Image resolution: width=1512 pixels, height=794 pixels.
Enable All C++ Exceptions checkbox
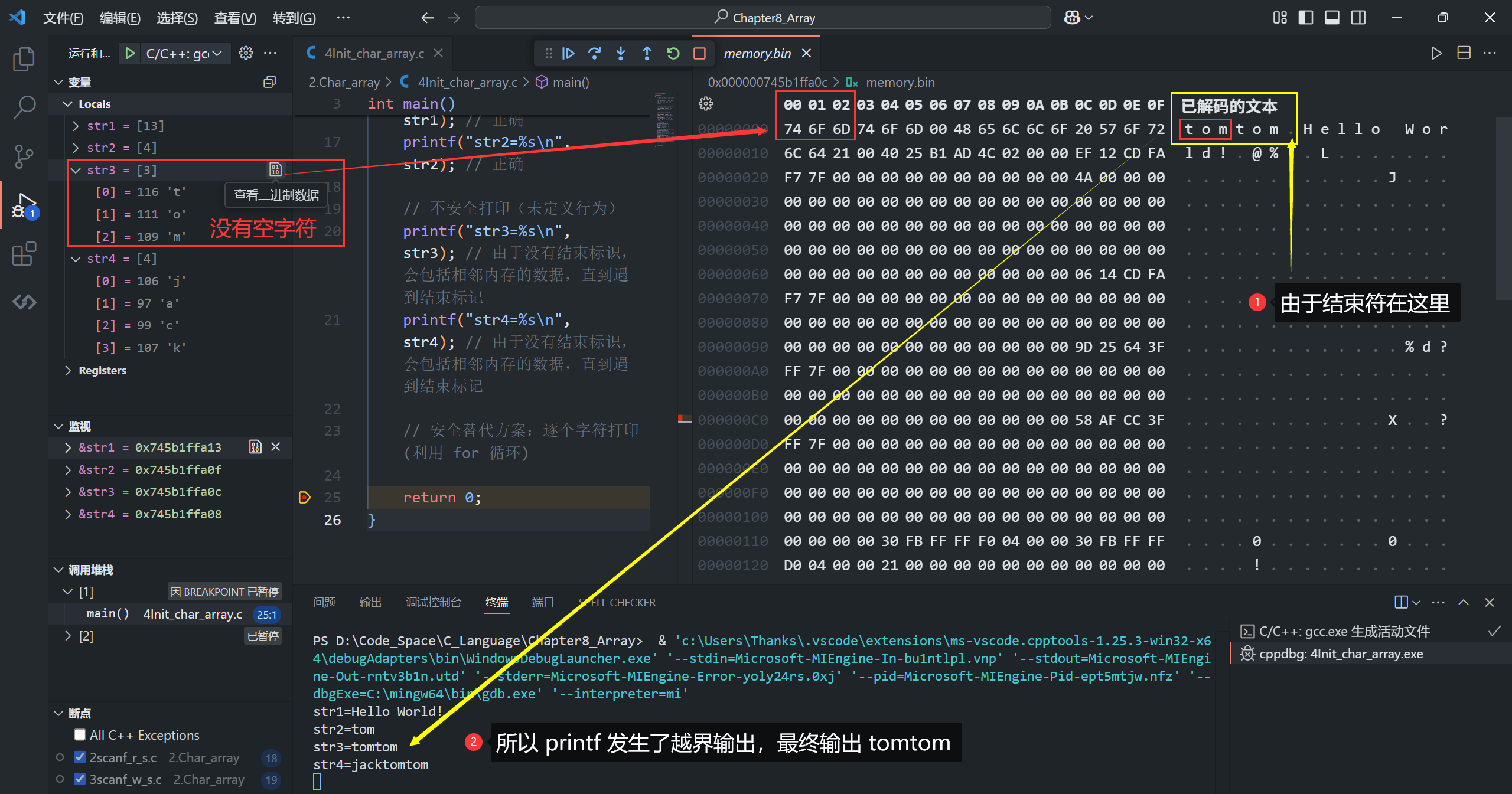80,735
